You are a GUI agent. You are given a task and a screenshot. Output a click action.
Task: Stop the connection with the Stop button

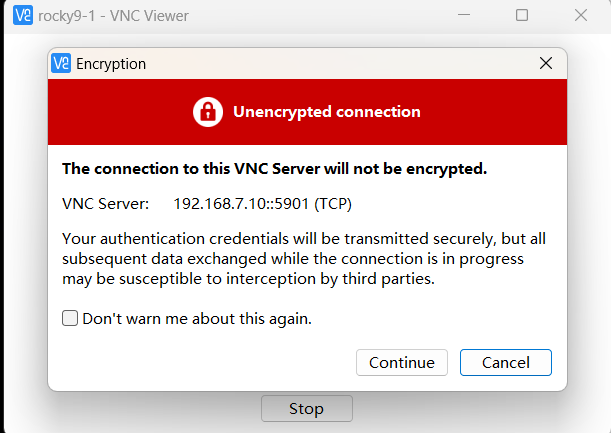(x=306, y=408)
